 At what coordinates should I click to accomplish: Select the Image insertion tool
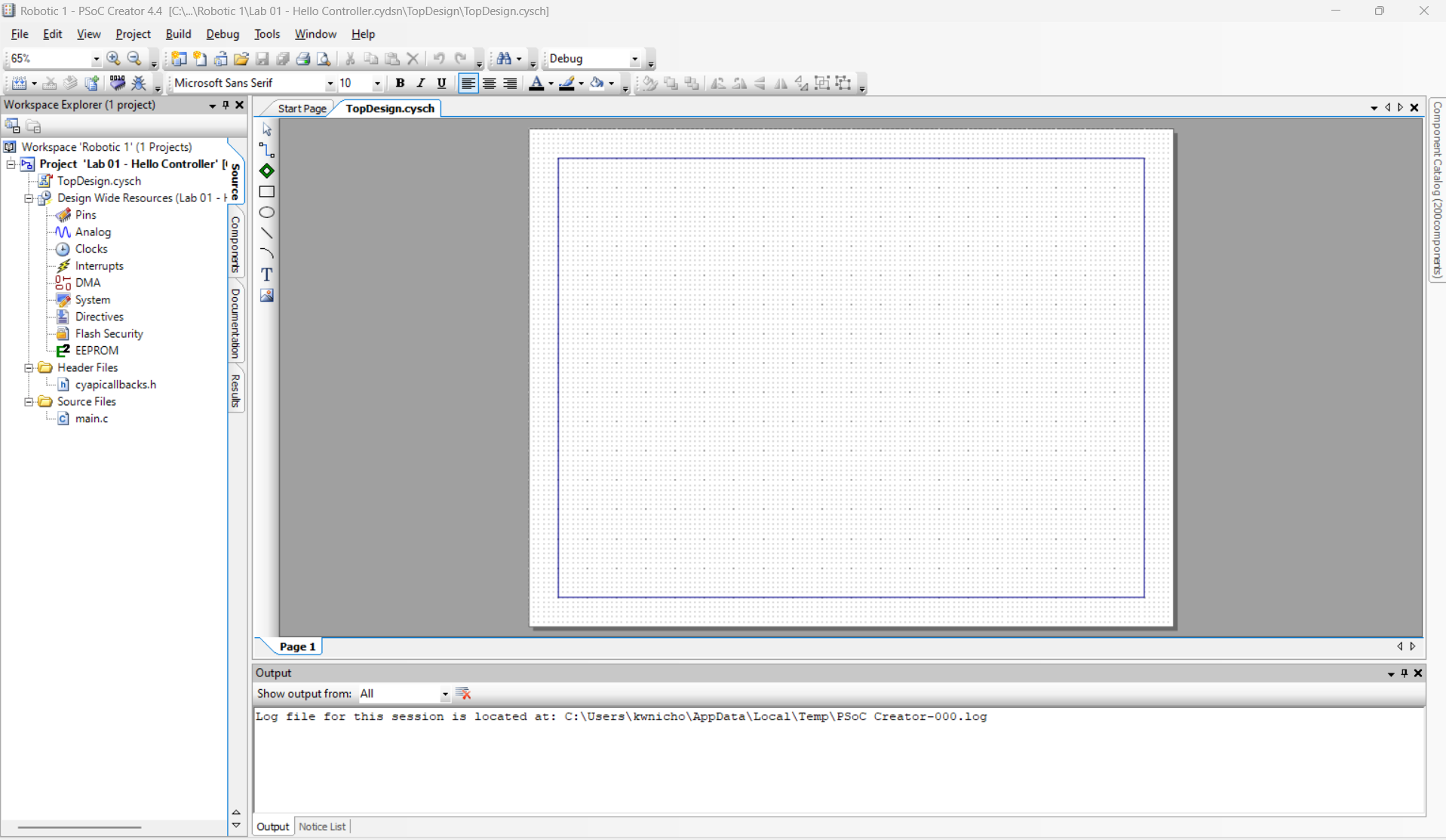[267, 295]
